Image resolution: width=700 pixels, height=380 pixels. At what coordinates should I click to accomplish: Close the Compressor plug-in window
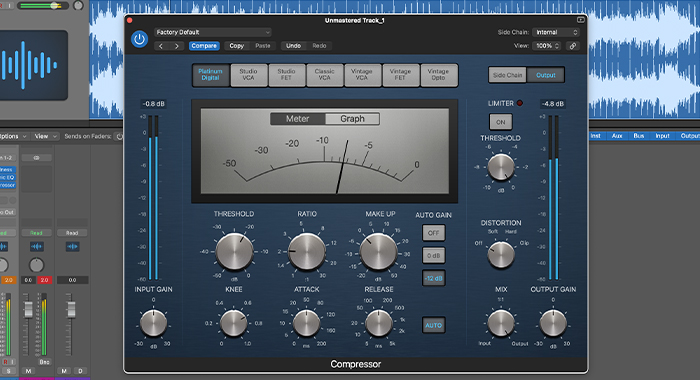(x=130, y=20)
